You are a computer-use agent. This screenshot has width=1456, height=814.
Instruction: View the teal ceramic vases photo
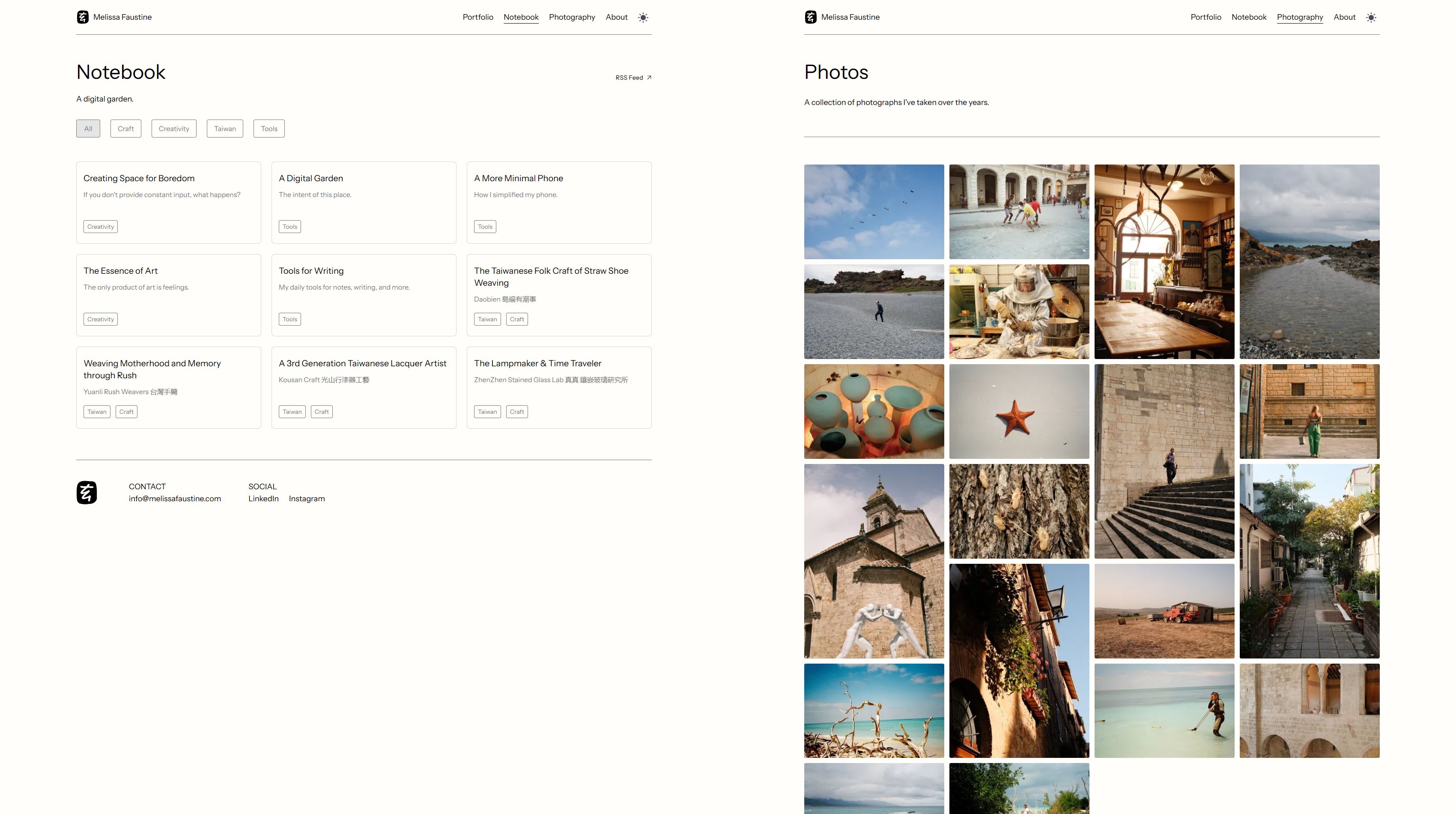[874, 411]
